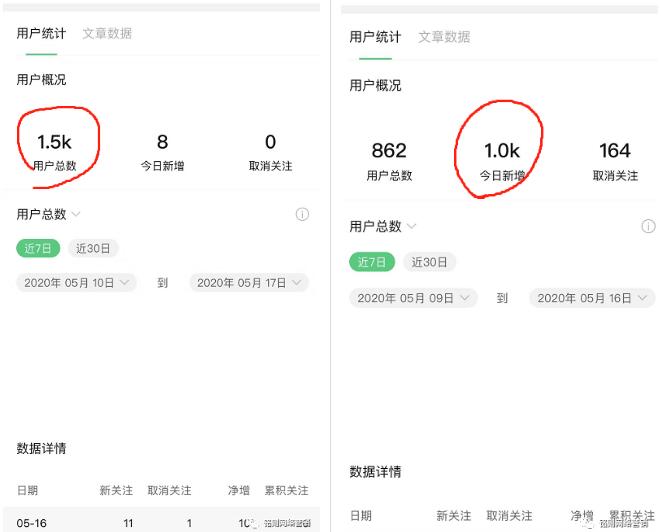Switch to the 文章数据 tab in the left panel
Image resolution: width=661 pixels, height=532 pixels.
pyautogui.click(x=107, y=33)
